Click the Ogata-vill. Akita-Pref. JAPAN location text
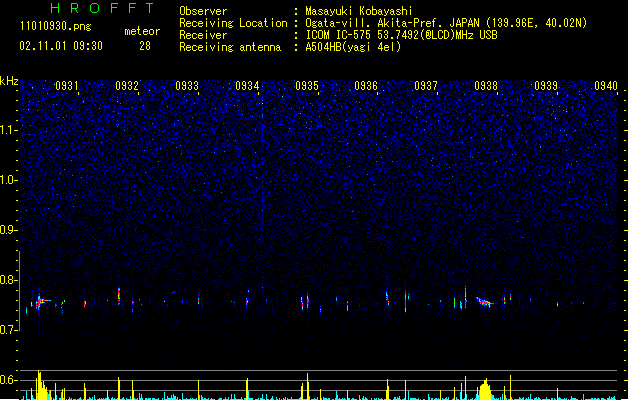Screen dimensions: 629x400 click(446, 23)
